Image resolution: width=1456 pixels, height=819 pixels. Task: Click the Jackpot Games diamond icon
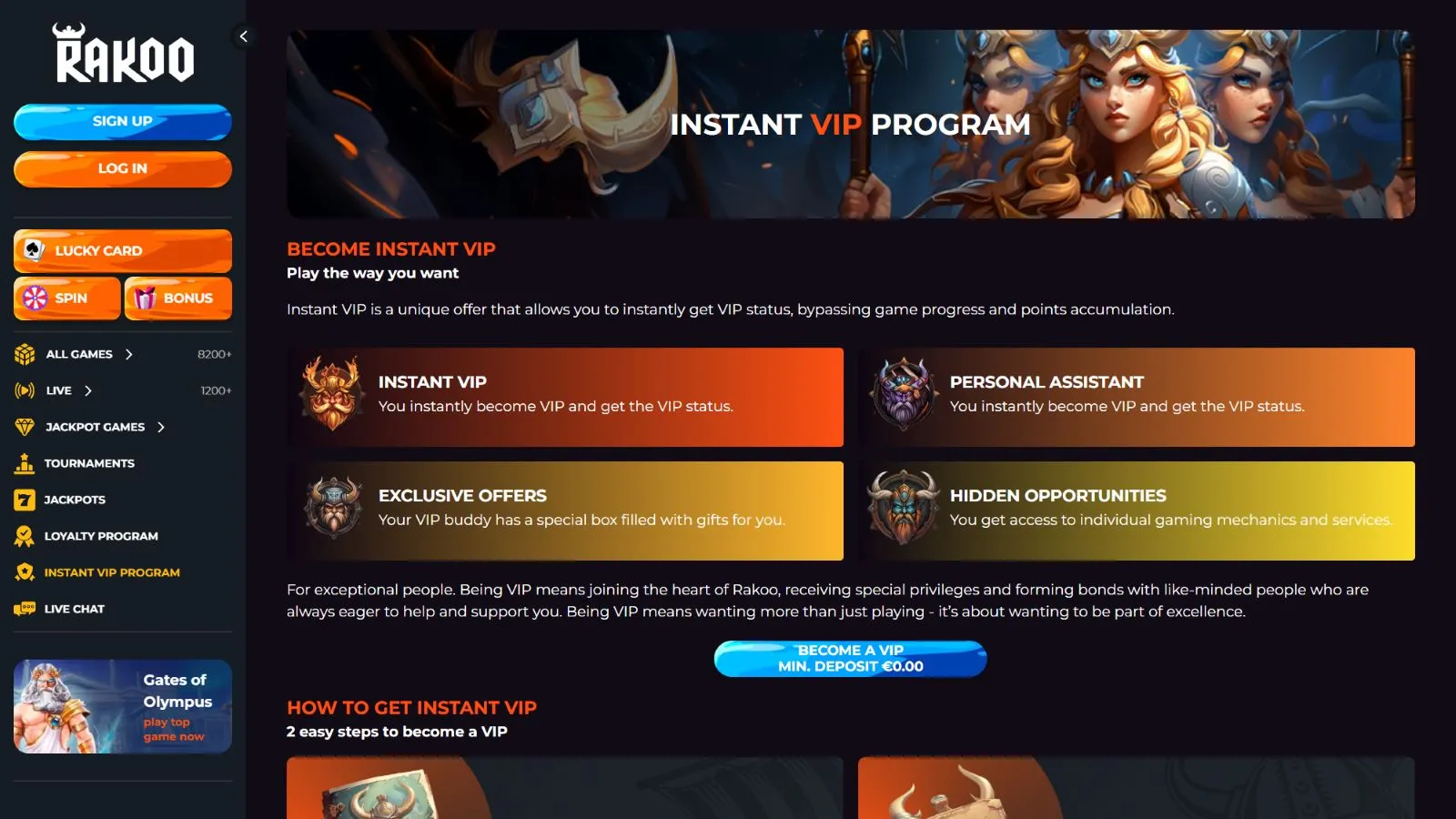point(25,427)
